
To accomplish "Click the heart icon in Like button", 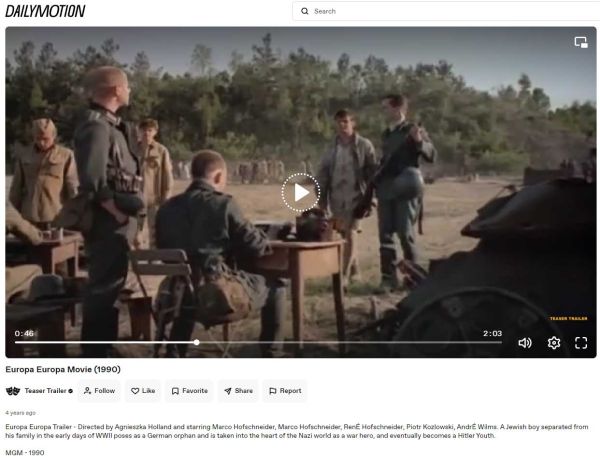I will [x=135, y=391].
